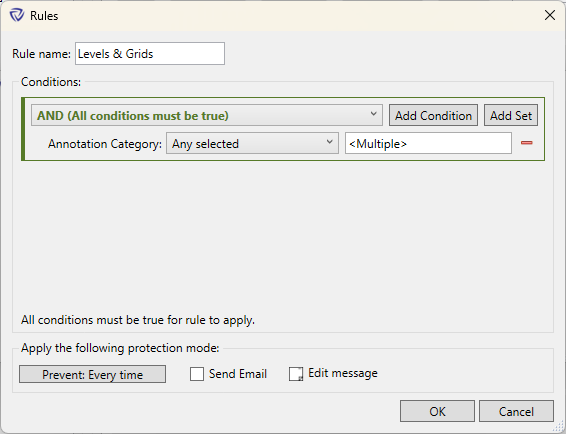Enable the Send Email checkbox
The image size is (566, 434).
[197, 374]
